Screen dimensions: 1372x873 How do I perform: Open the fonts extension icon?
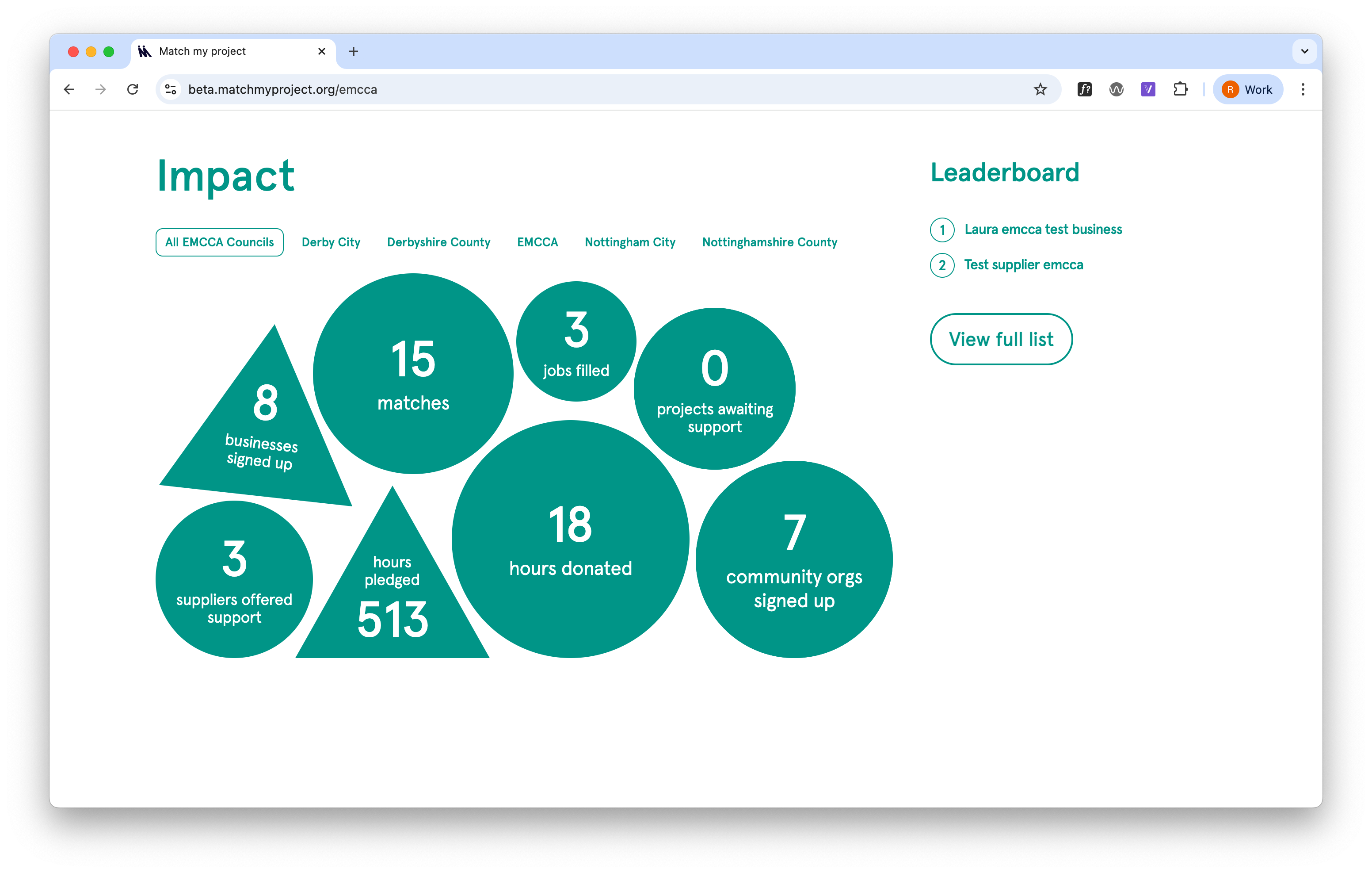[x=1084, y=89]
